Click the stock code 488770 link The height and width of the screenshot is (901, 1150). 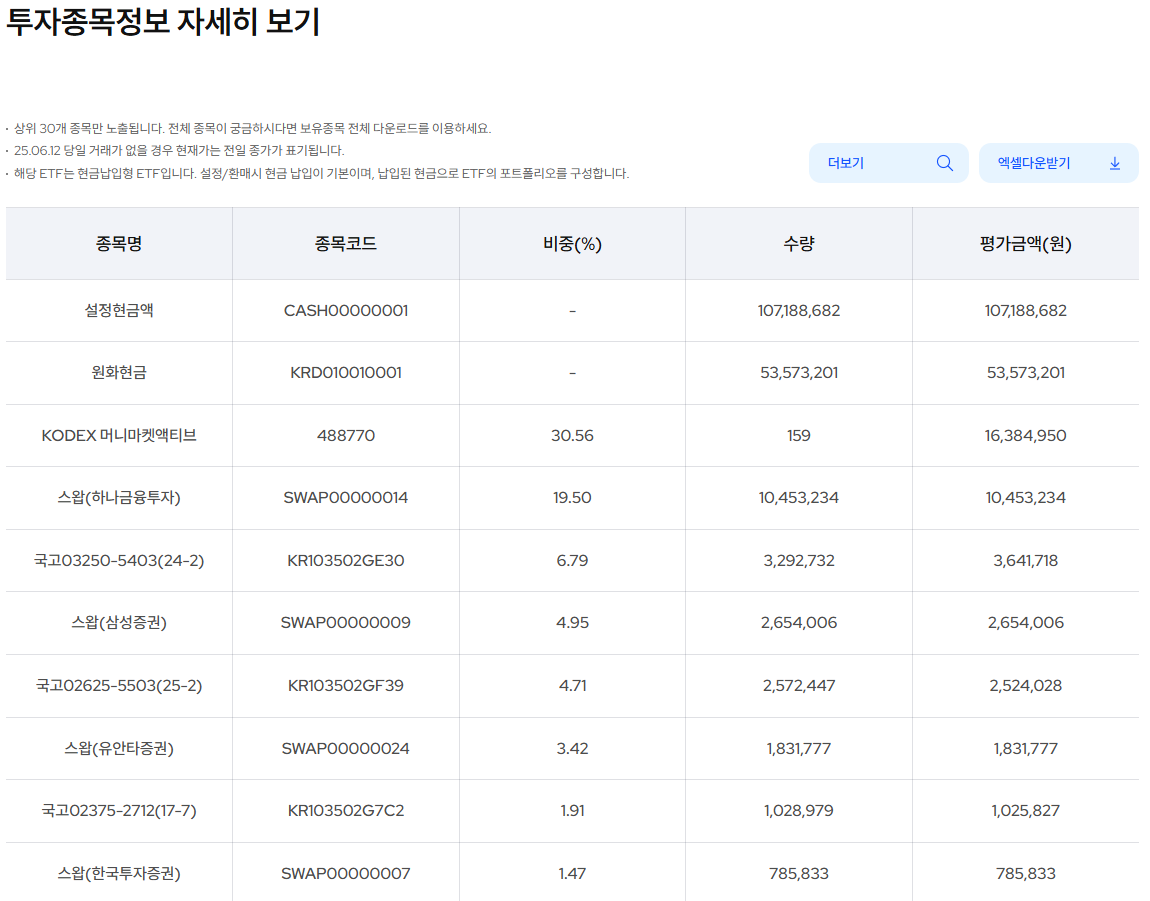pos(344,435)
